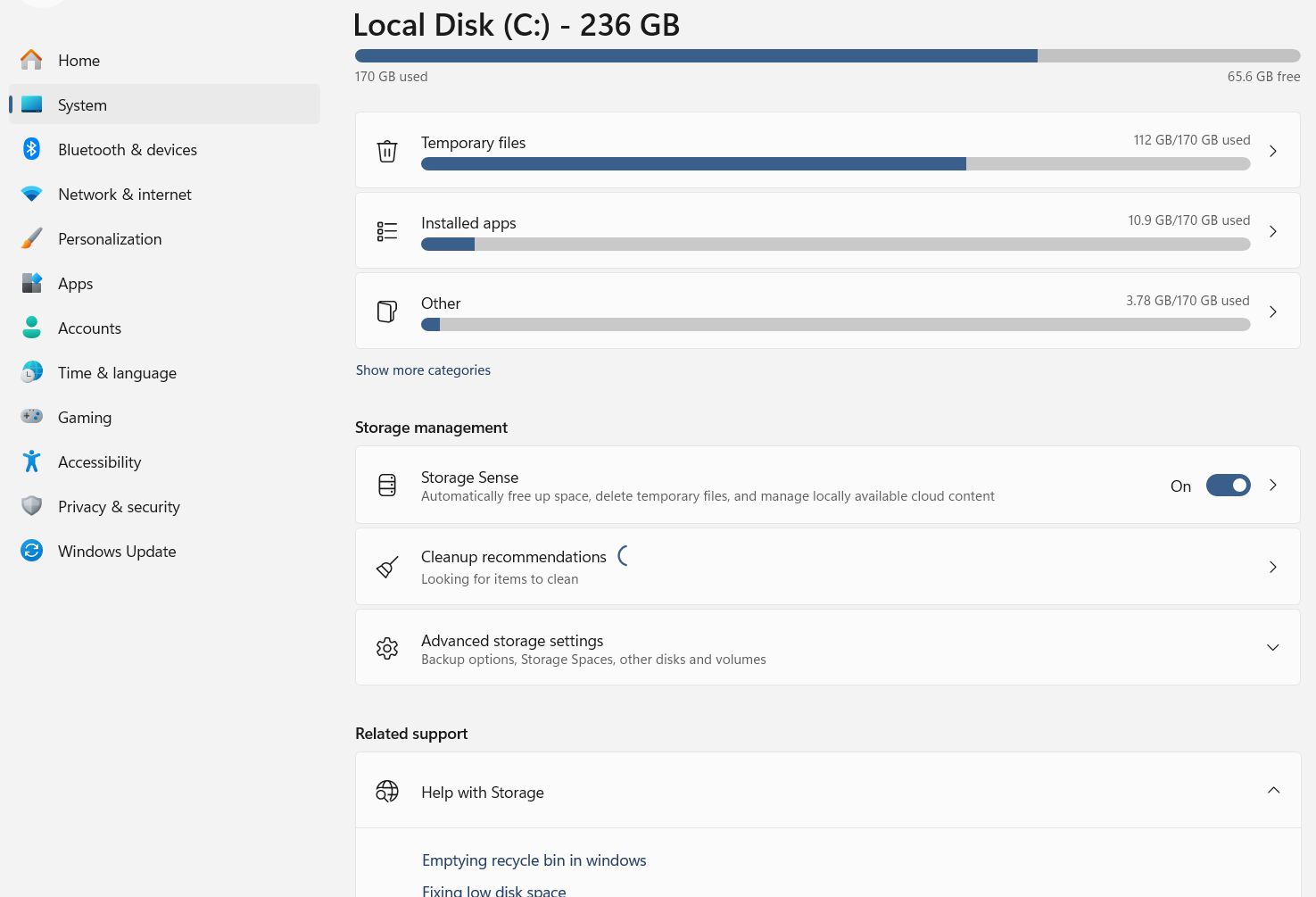Click the Windows Update sync icon
The height and width of the screenshot is (897, 1316).
pyautogui.click(x=31, y=551)
